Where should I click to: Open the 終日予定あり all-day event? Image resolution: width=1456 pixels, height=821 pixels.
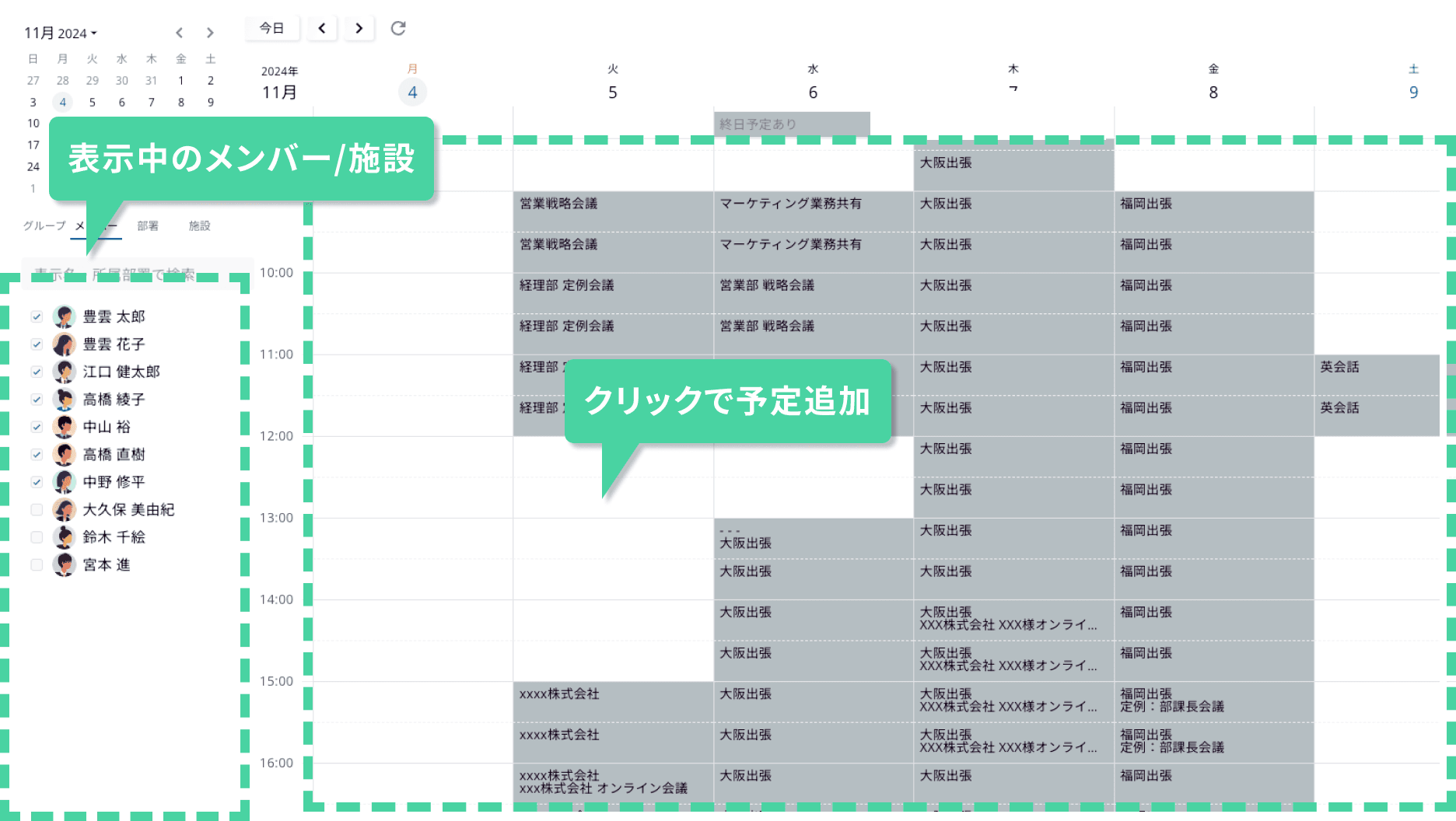pyautogui.click(x=791, y=124)
